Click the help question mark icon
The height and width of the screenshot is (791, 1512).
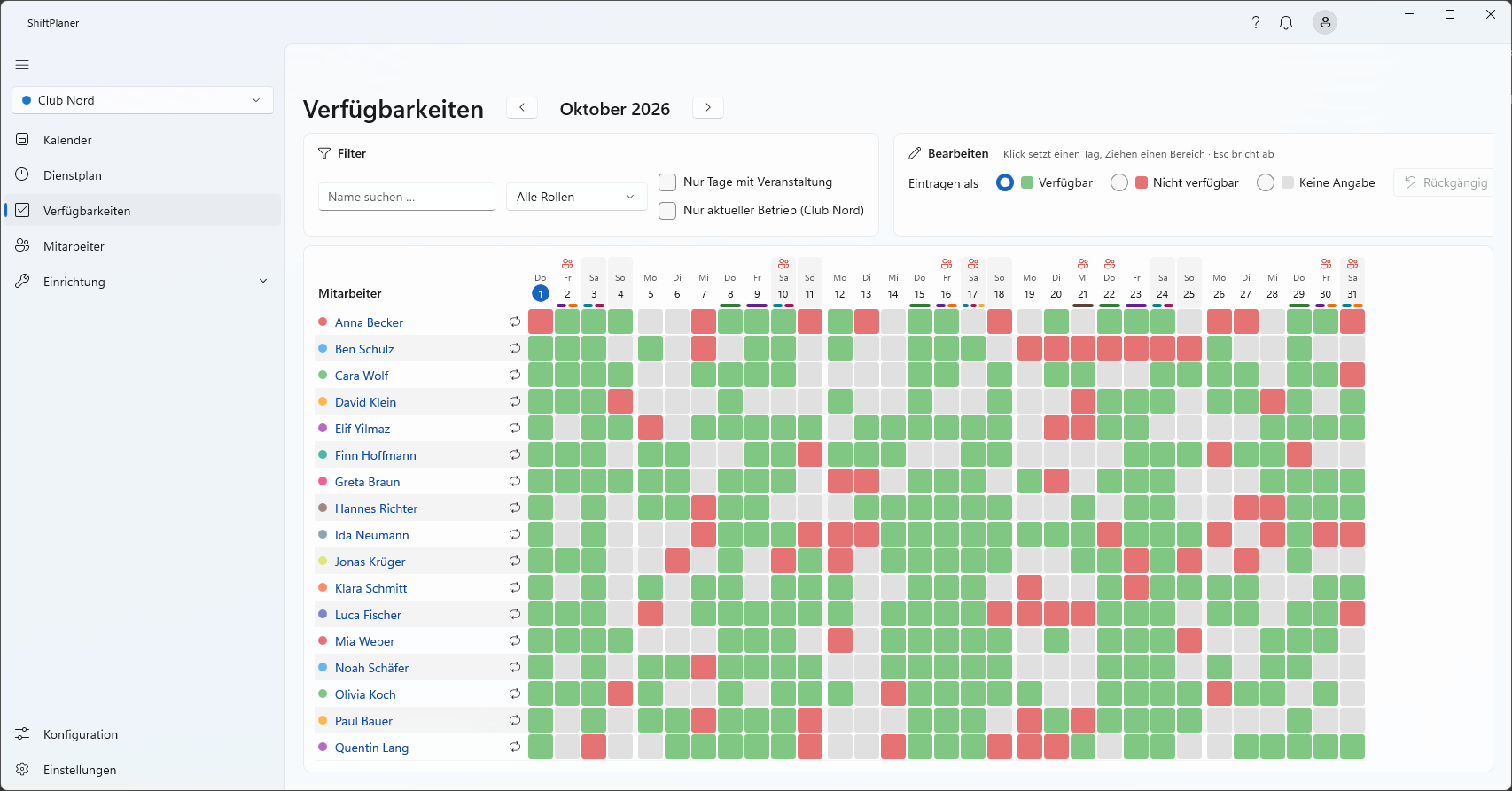1255,22
